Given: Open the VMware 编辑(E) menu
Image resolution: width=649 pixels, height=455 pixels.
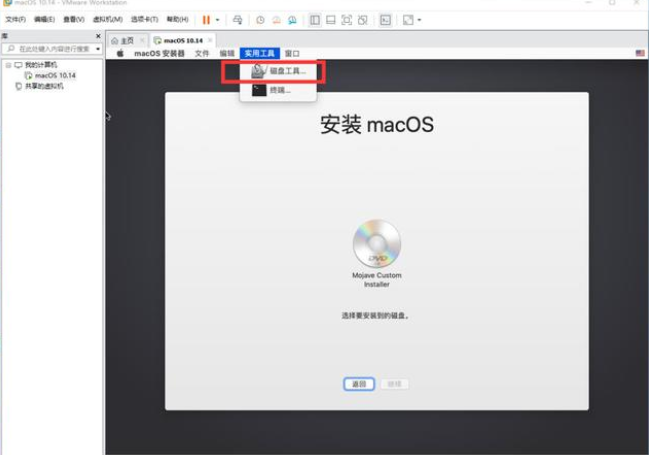Looking at the screenshot, I should coord(44,19).
